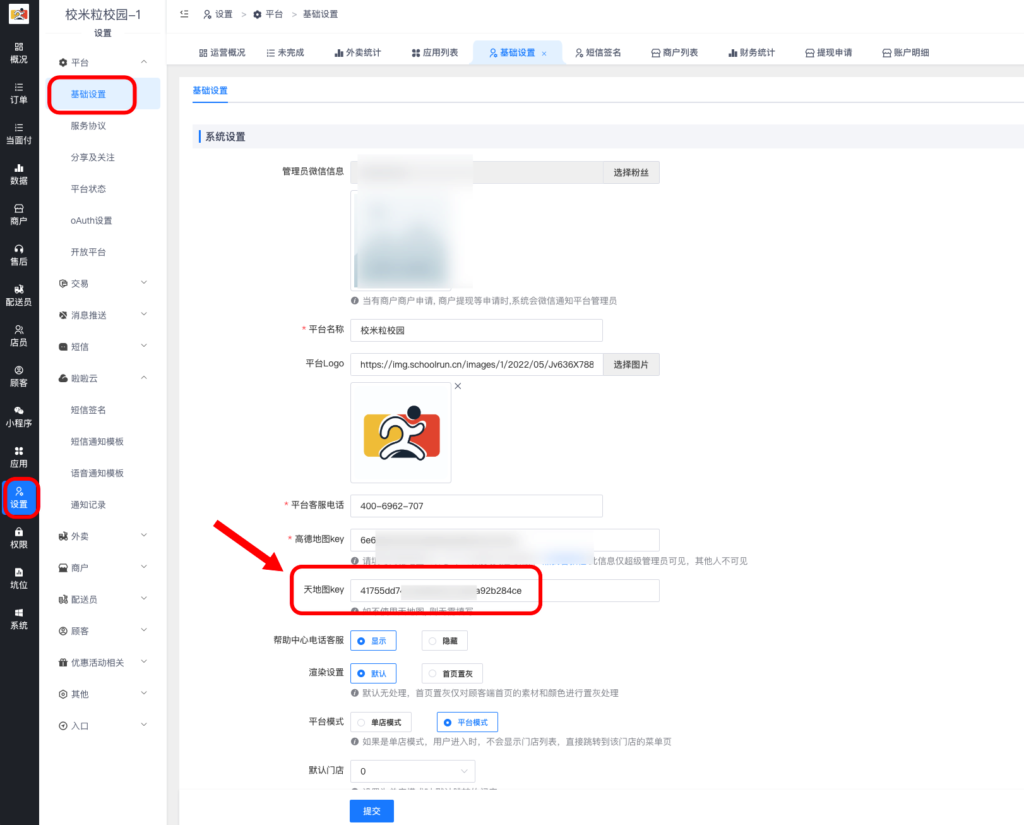
Task: Select the 首页置灰 render option
Action: pyautogui.click(x=451, y=673)
